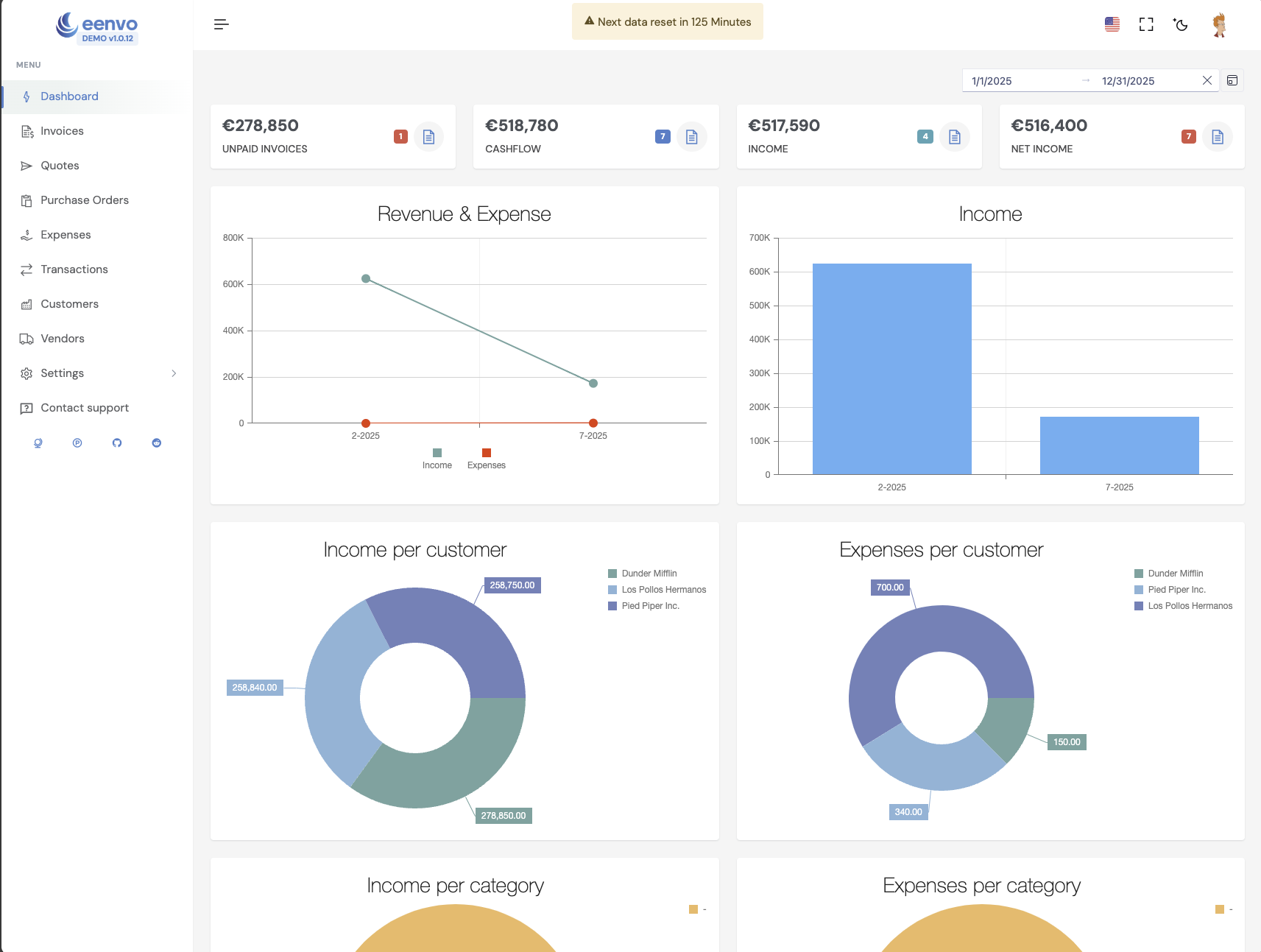Click the 258,840.00 label on income donut

[x=255, y=688]
